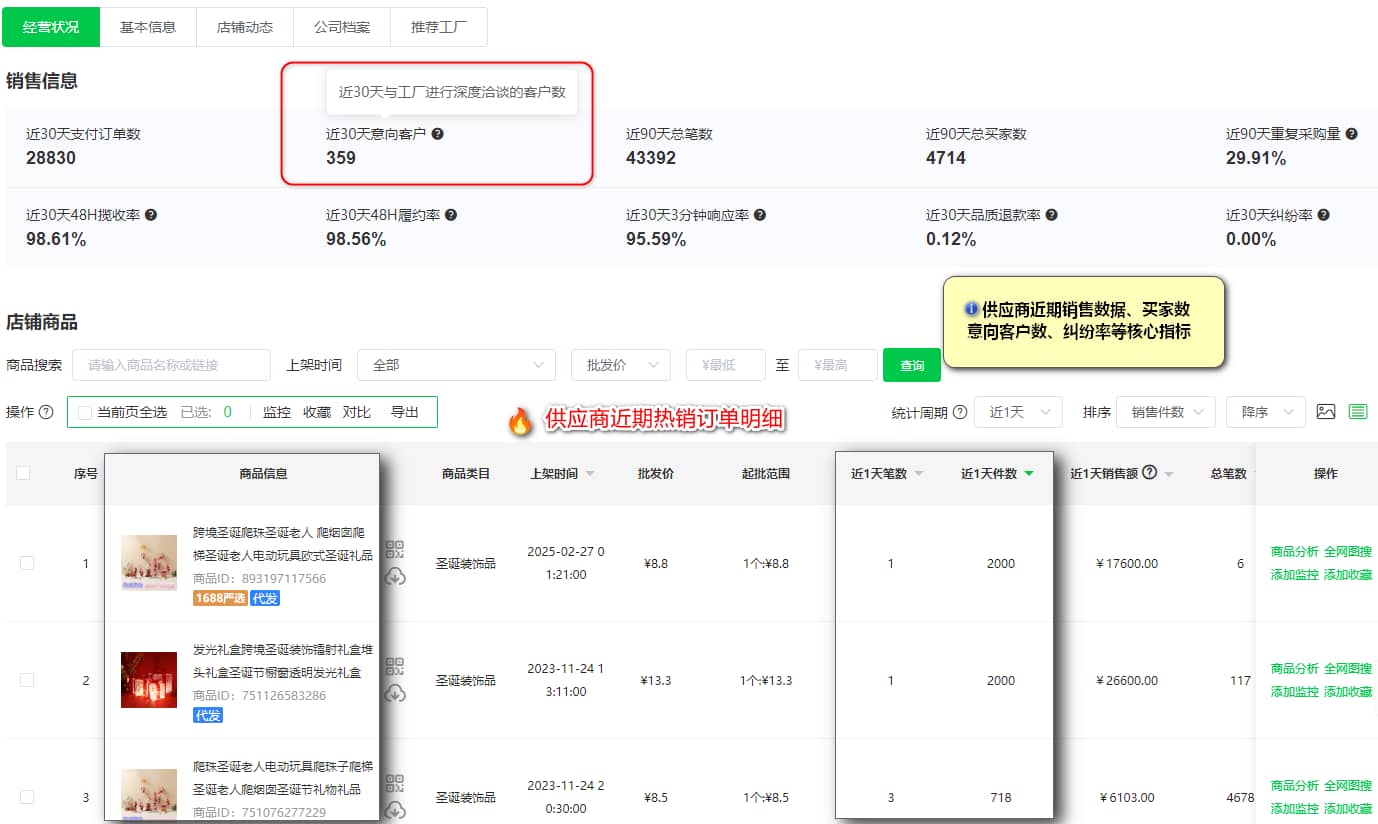Open the 推荐工厂 tab
The width and height of the screenshot is (1378, 824).
click(x=439, y=27)
